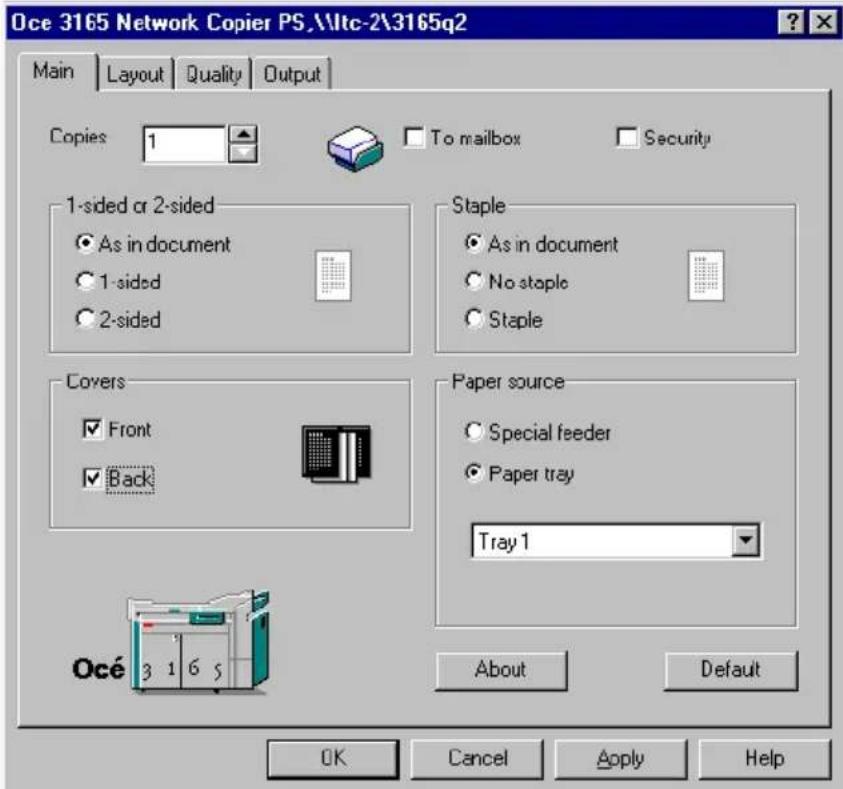Click the Cancel button
This screenshot has width=843, height=789.
[x=477, y=759]
